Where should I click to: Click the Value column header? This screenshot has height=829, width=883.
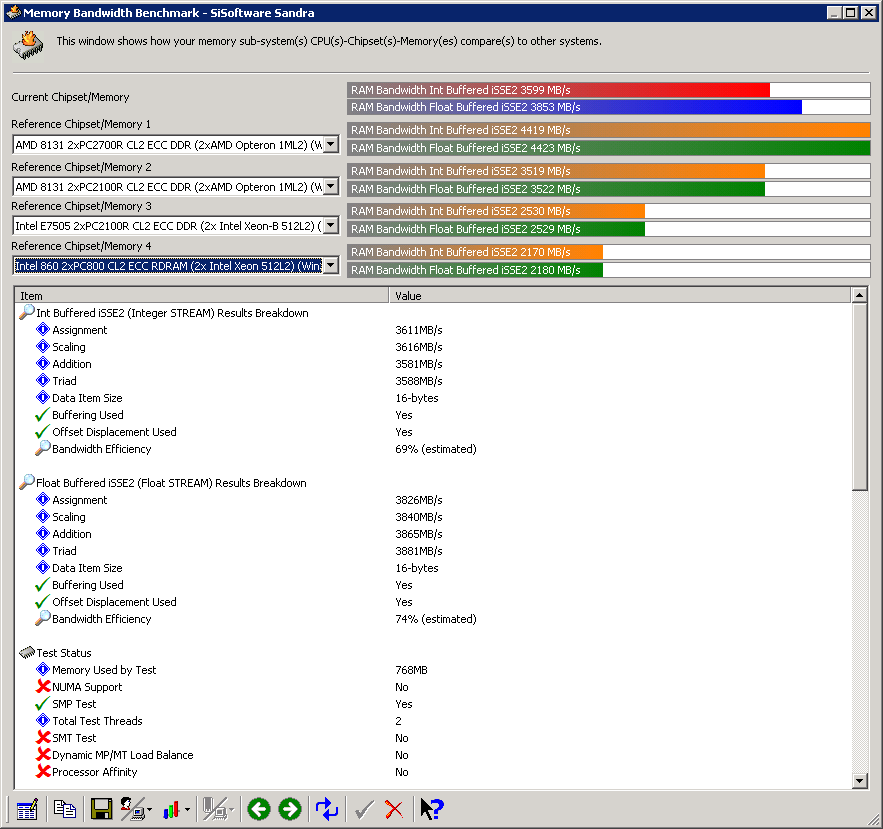click(x=620, y=296)
